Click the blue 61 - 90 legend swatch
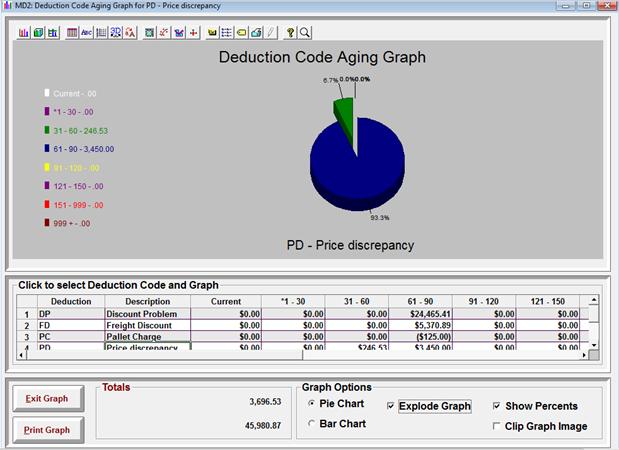The image size is (619, 450). pos(47,148)
